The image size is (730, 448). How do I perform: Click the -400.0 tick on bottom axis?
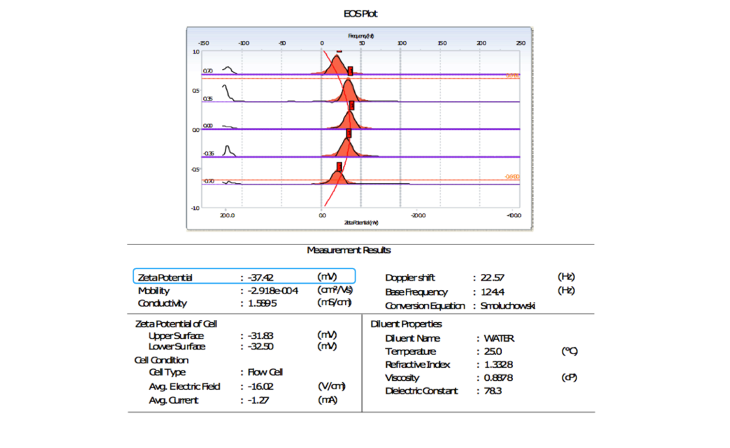click(514, 216)
